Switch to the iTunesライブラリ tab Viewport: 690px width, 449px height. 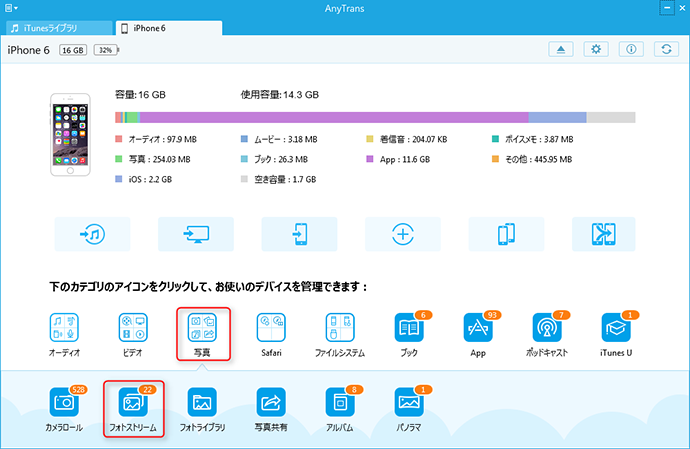tap(59, 28)
